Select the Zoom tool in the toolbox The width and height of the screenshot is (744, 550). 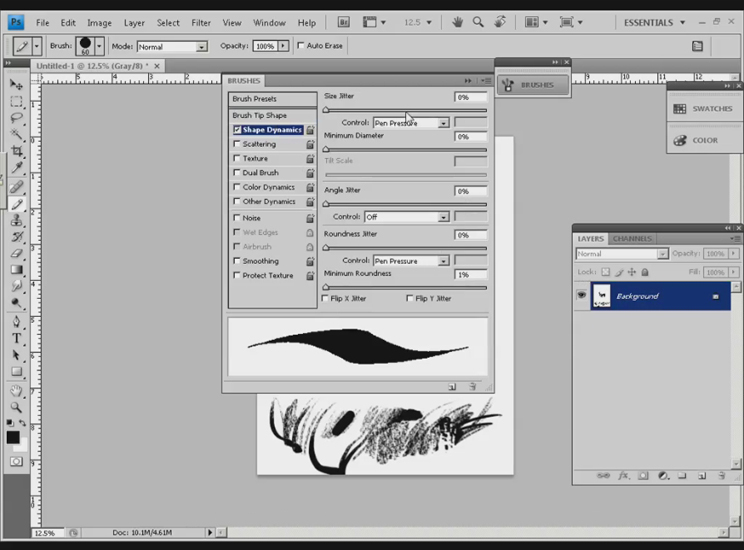(16, 407)
